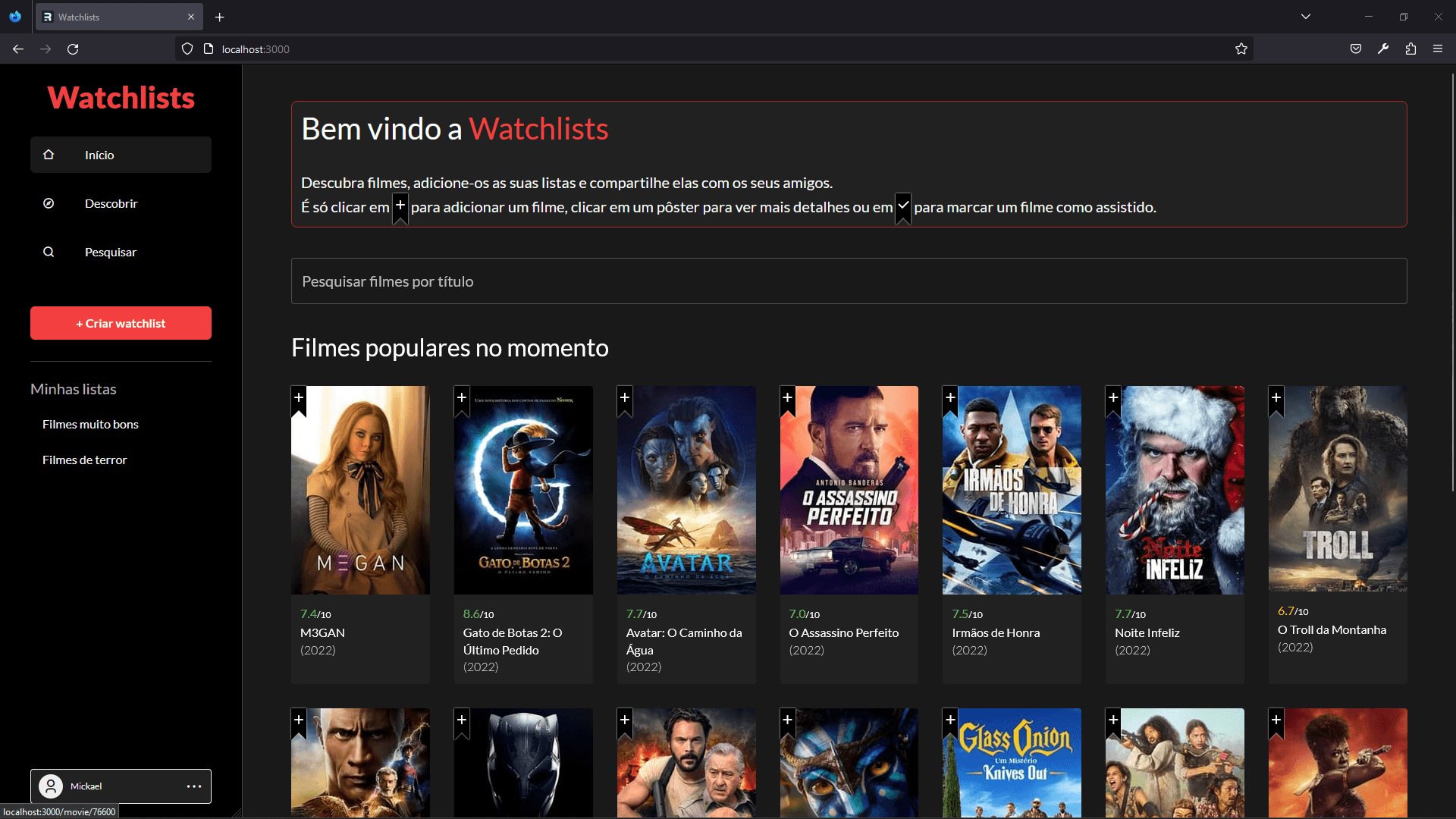Expand the list all tabs chevron
The width and height of the screenshot is (1456, 819).
(1306, 17)
